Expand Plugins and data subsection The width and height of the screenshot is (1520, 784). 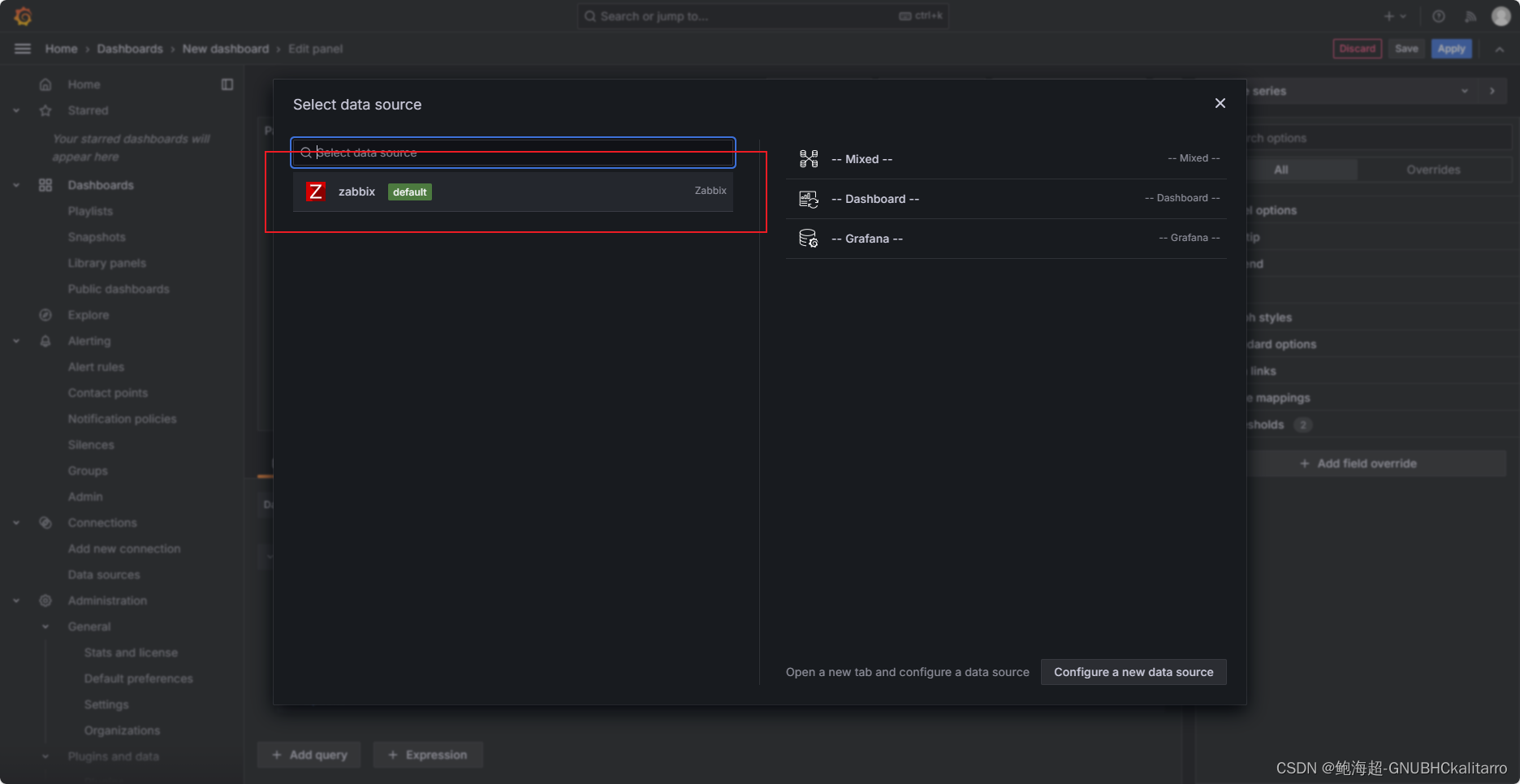point(45,756)
